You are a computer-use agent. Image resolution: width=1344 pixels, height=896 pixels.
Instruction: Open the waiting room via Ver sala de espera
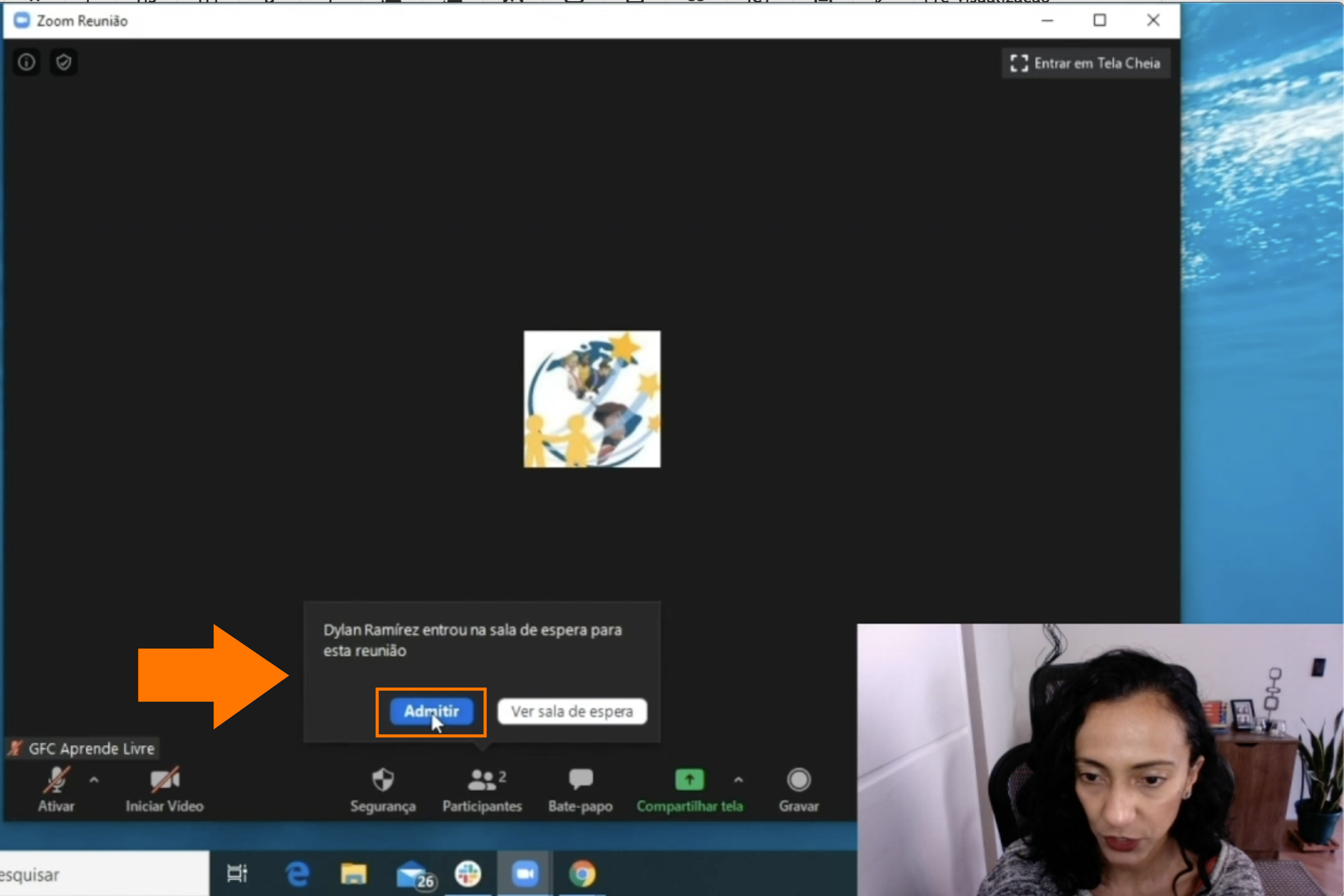tap(572, 712)
